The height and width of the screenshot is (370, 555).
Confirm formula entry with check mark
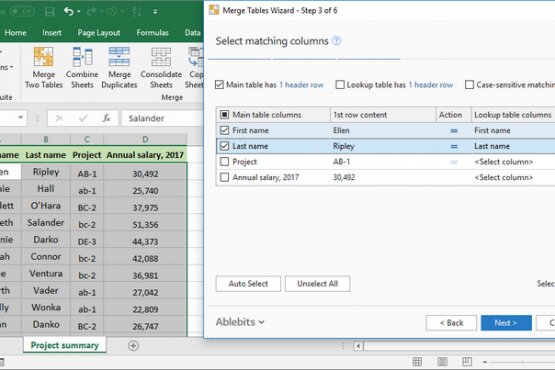(83, 118)
